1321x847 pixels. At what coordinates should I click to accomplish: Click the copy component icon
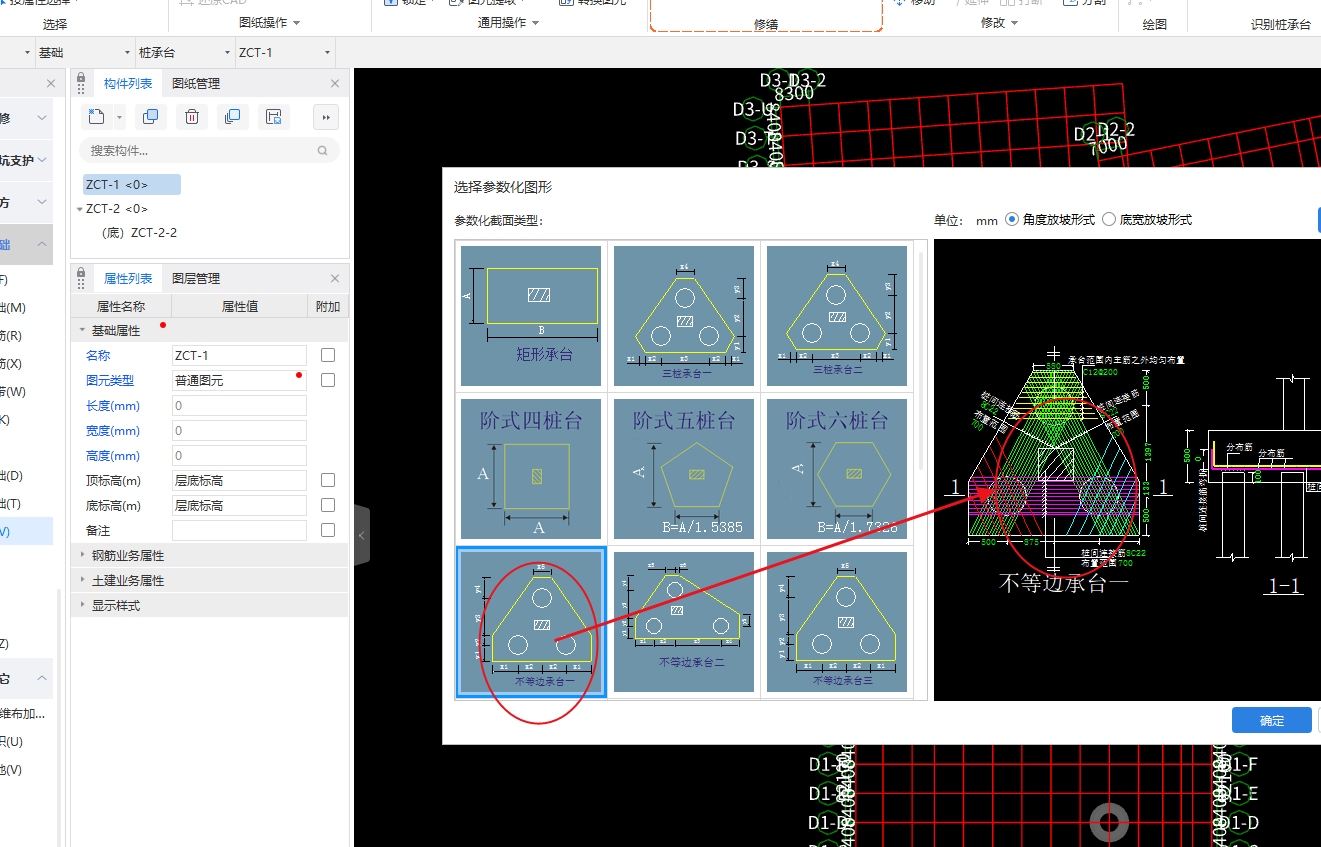(x=150, y=117)
